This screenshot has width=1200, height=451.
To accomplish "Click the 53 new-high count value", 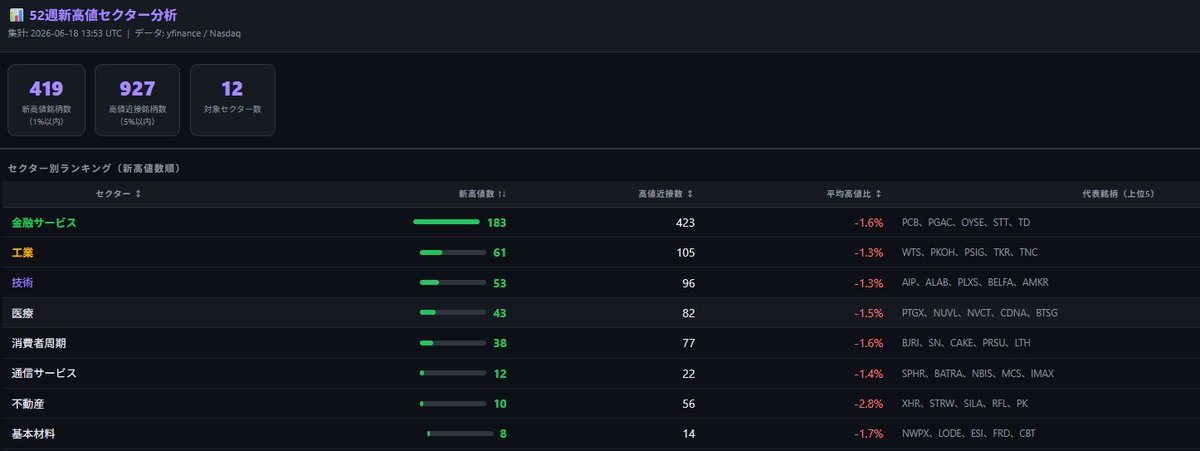I will (500, 283).
